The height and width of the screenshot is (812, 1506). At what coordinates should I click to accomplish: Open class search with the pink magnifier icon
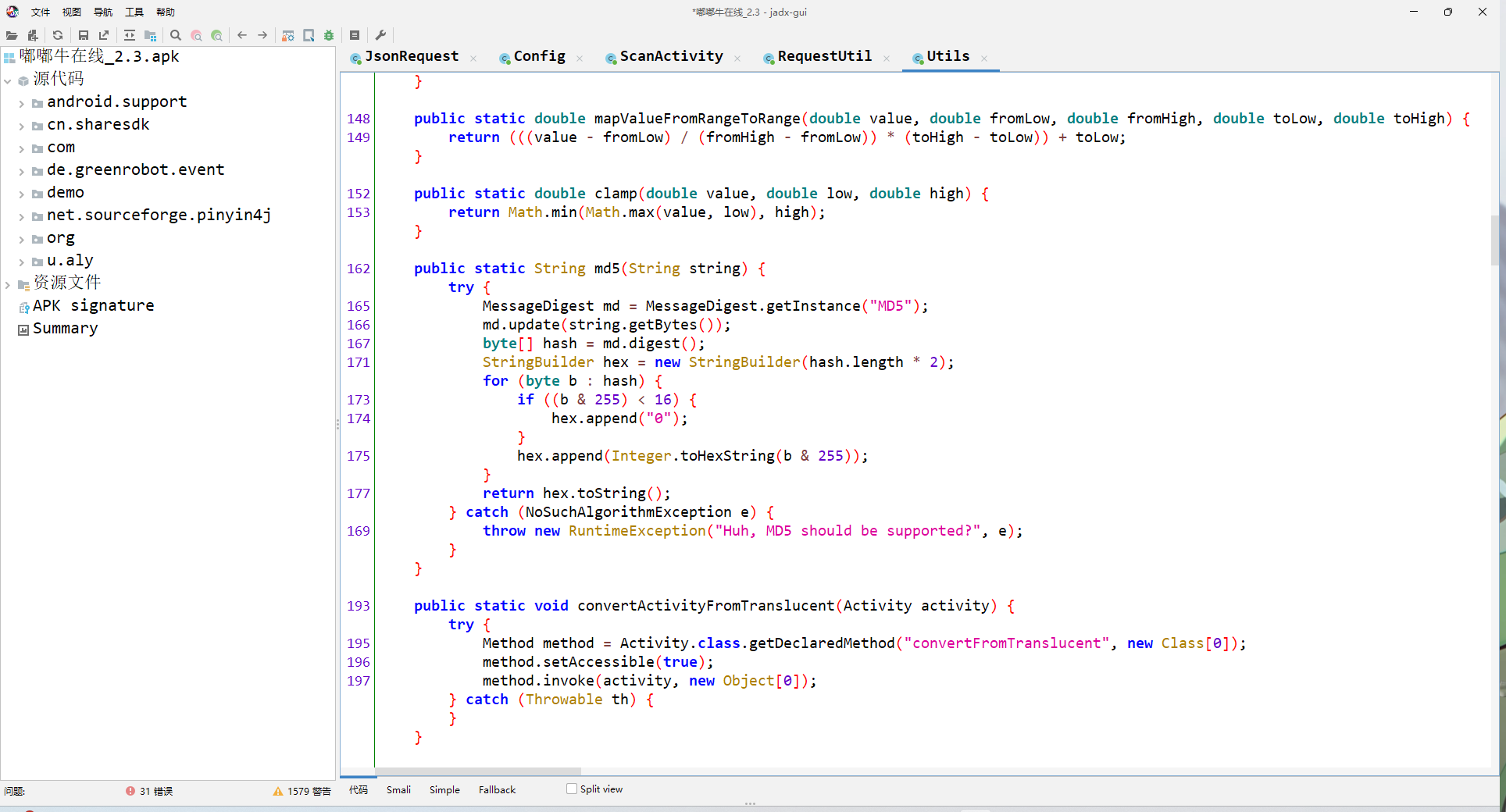[x=197, y=35]
